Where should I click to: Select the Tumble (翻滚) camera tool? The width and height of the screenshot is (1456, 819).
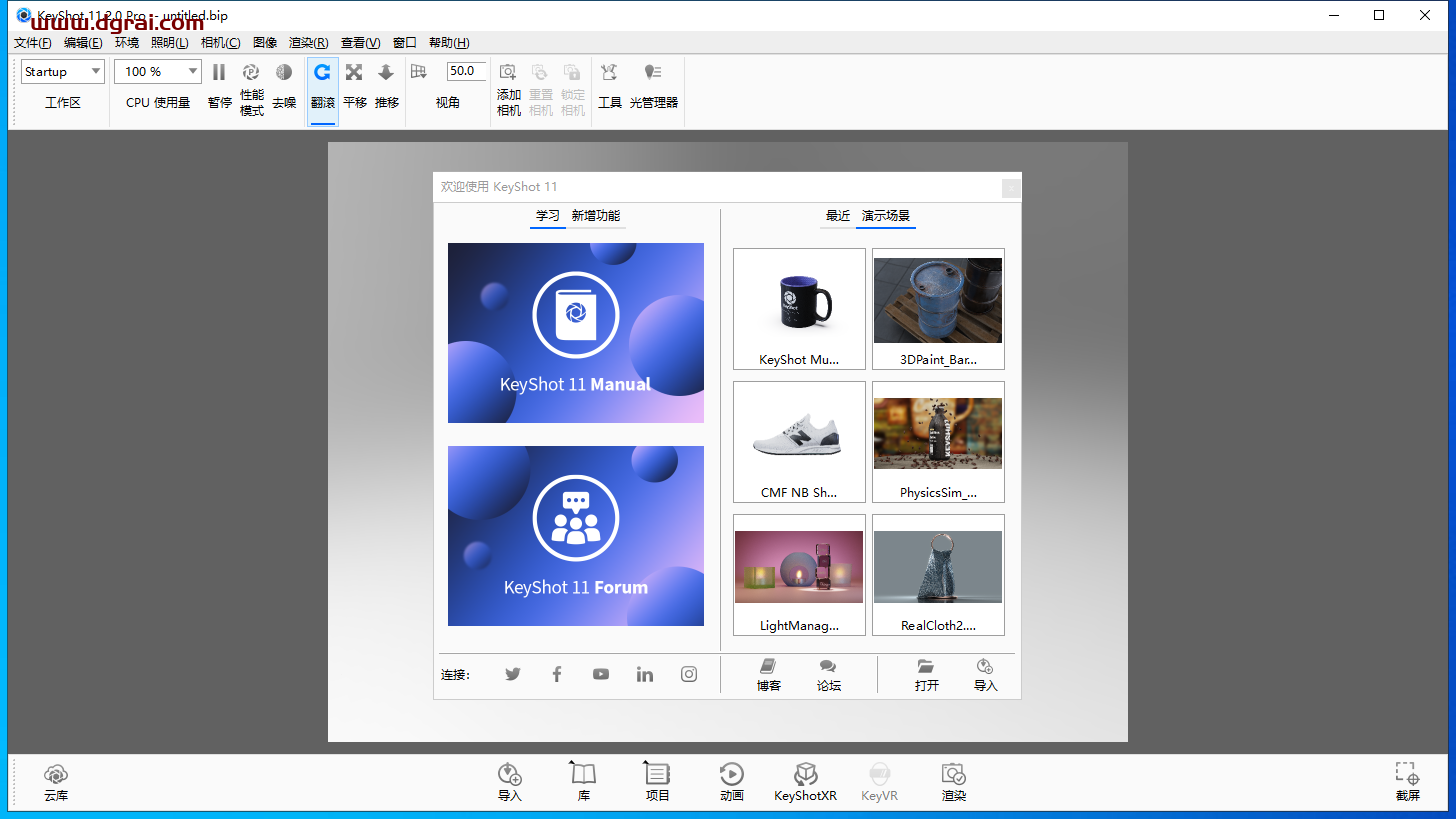[322, 73]
